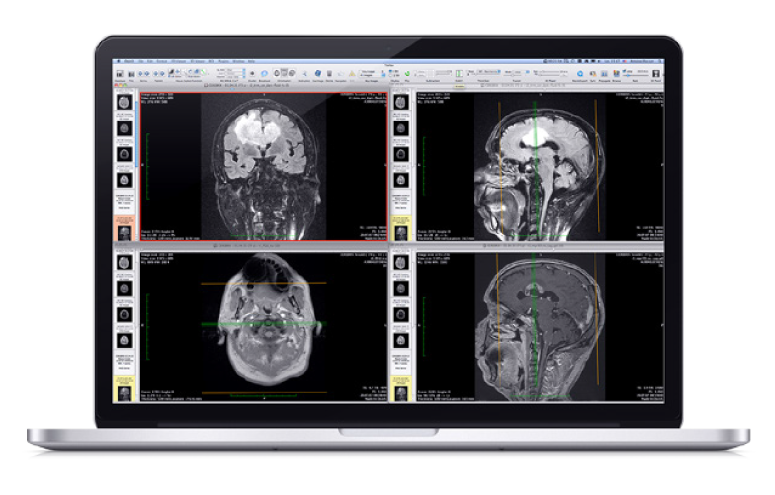The height and width of the screenshot is (495, 775).
Task: Select the top series thumbnail in left strip
Action: tap(125, 104)
